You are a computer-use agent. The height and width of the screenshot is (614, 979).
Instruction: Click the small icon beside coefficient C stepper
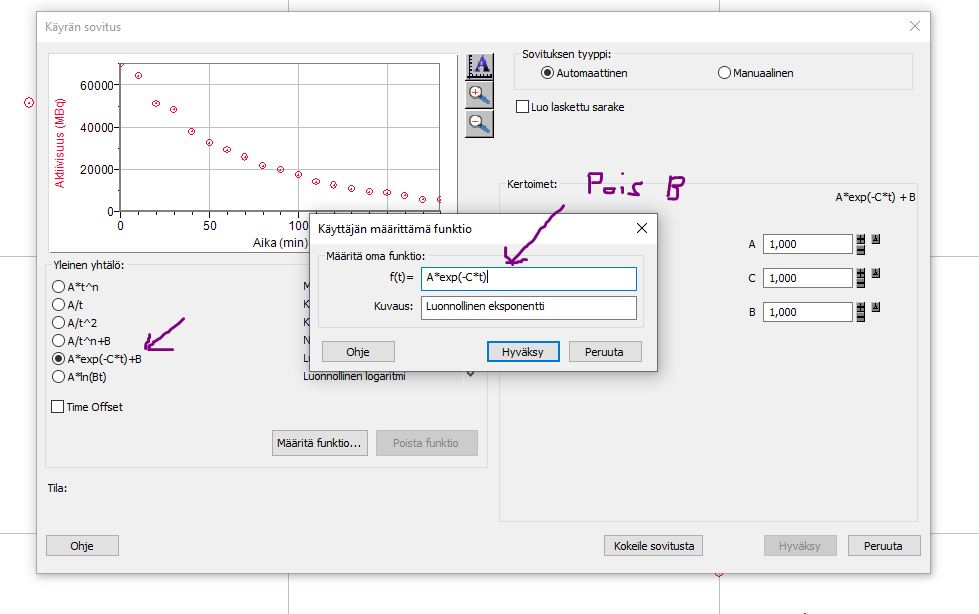click(874, 275)
